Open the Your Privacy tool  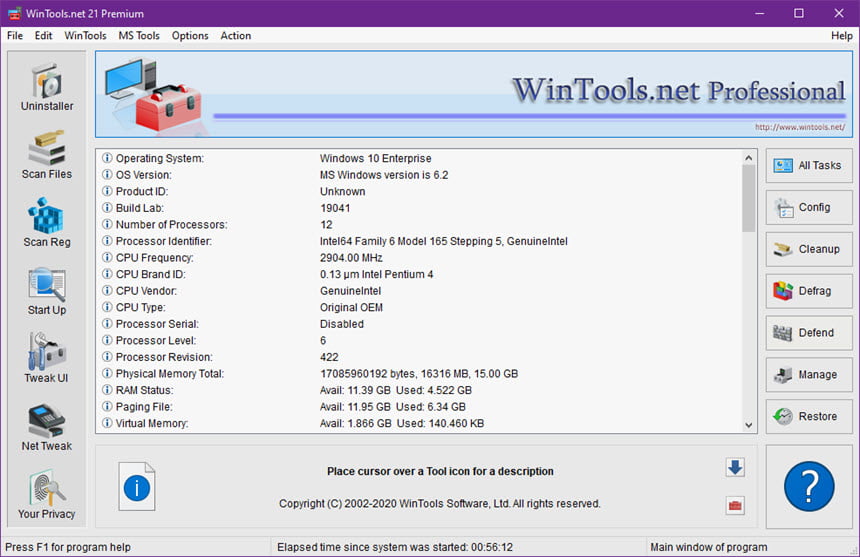tap(47, 495)
